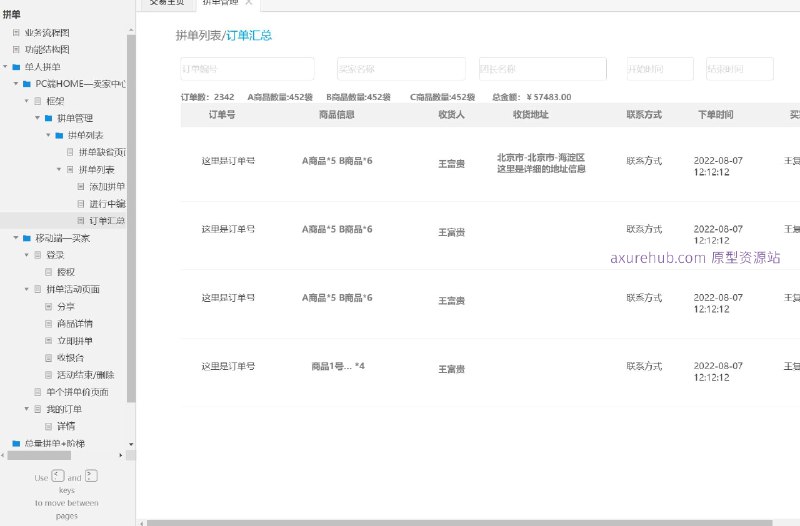Screen dimensions: 800x526
Task: Open the 功能结构图 page icon
Action: [16, 49]
